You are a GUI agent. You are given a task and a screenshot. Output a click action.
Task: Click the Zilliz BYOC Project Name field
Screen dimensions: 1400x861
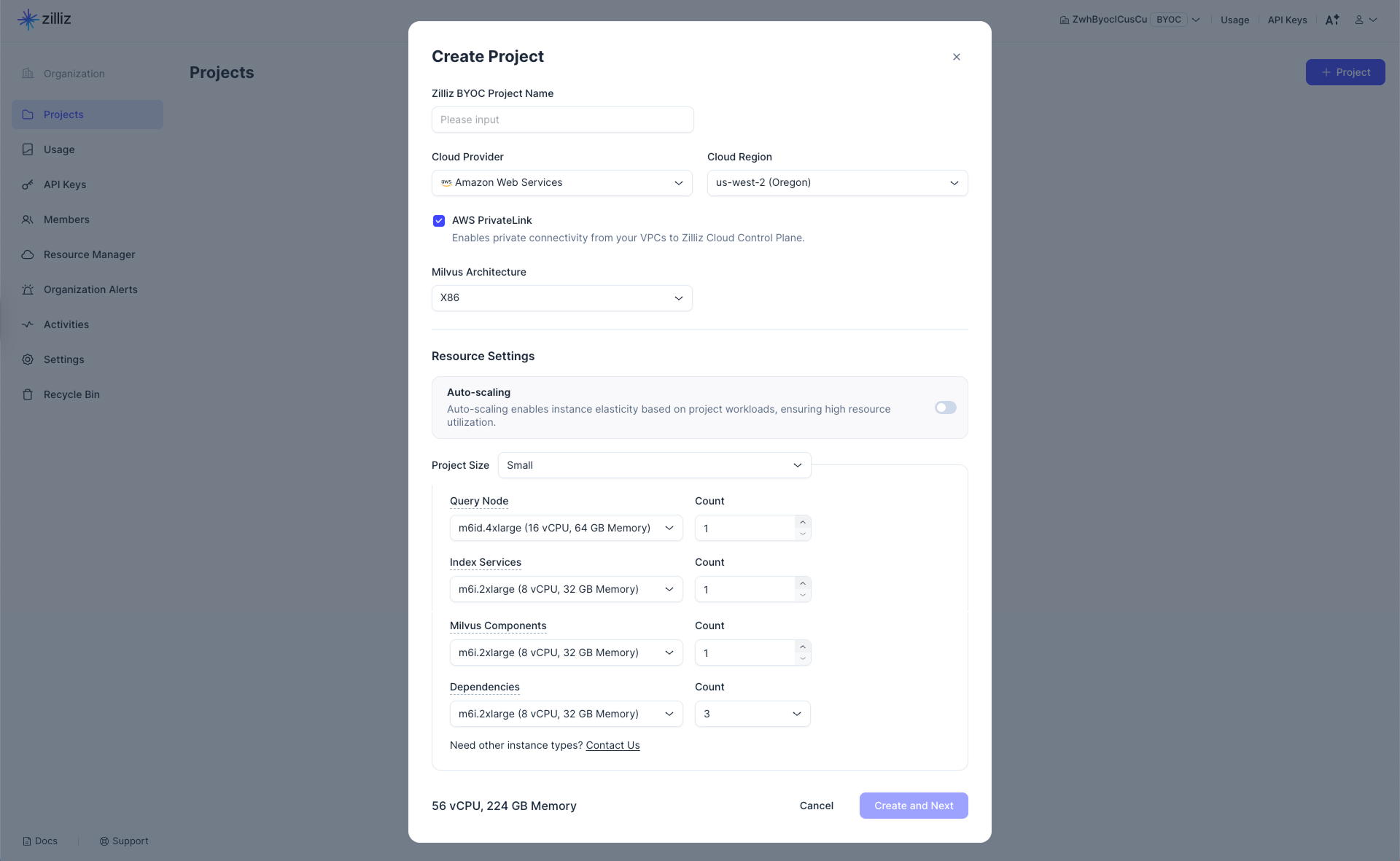coord(562,120)
